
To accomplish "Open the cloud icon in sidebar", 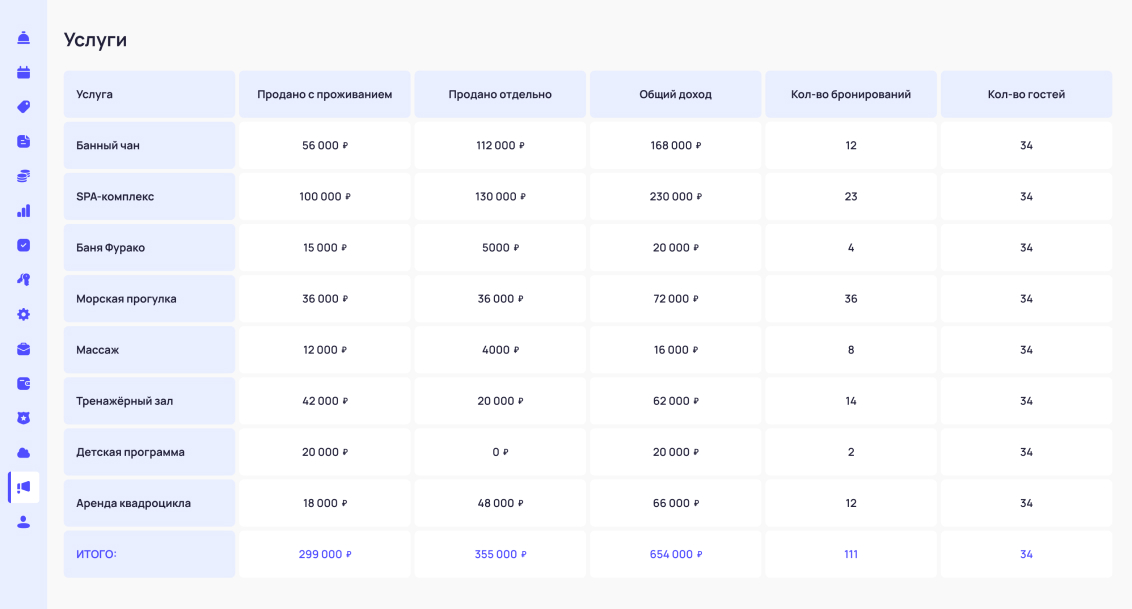I will pyautogui.click(x=23, y=453).
